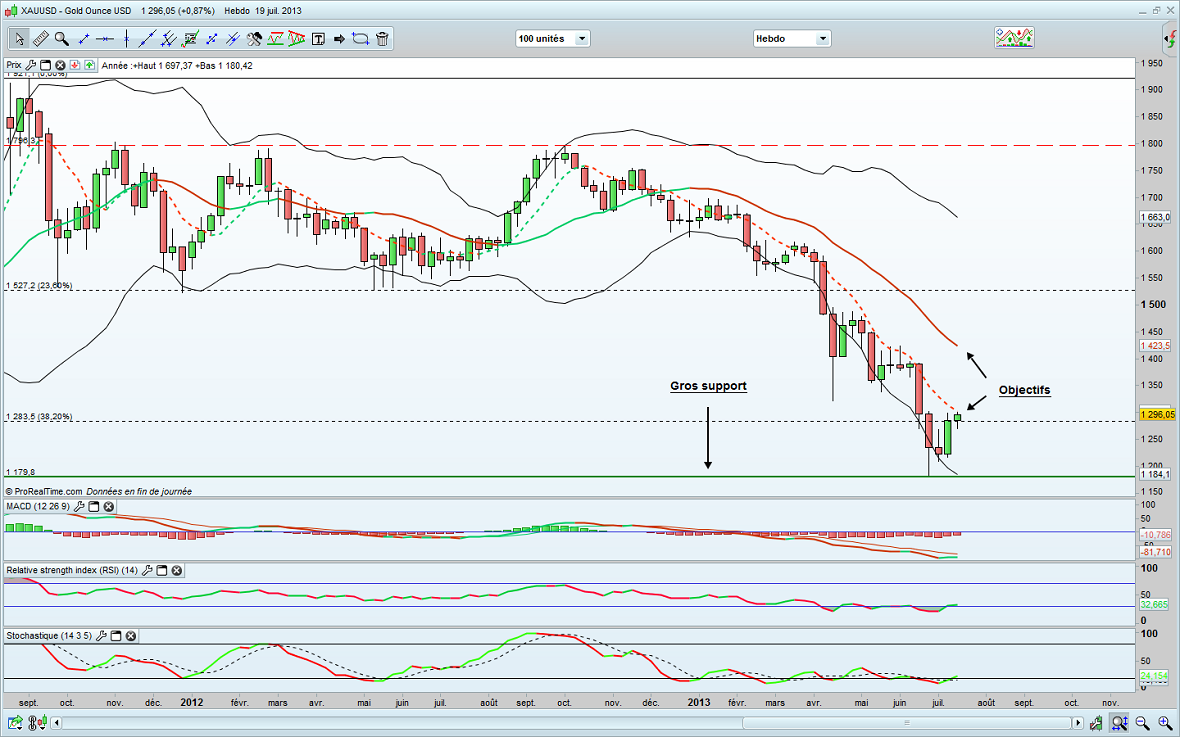Maximize the RSI indicator panel
This screenshot has width=1180, height=737.
click(161, 570)
